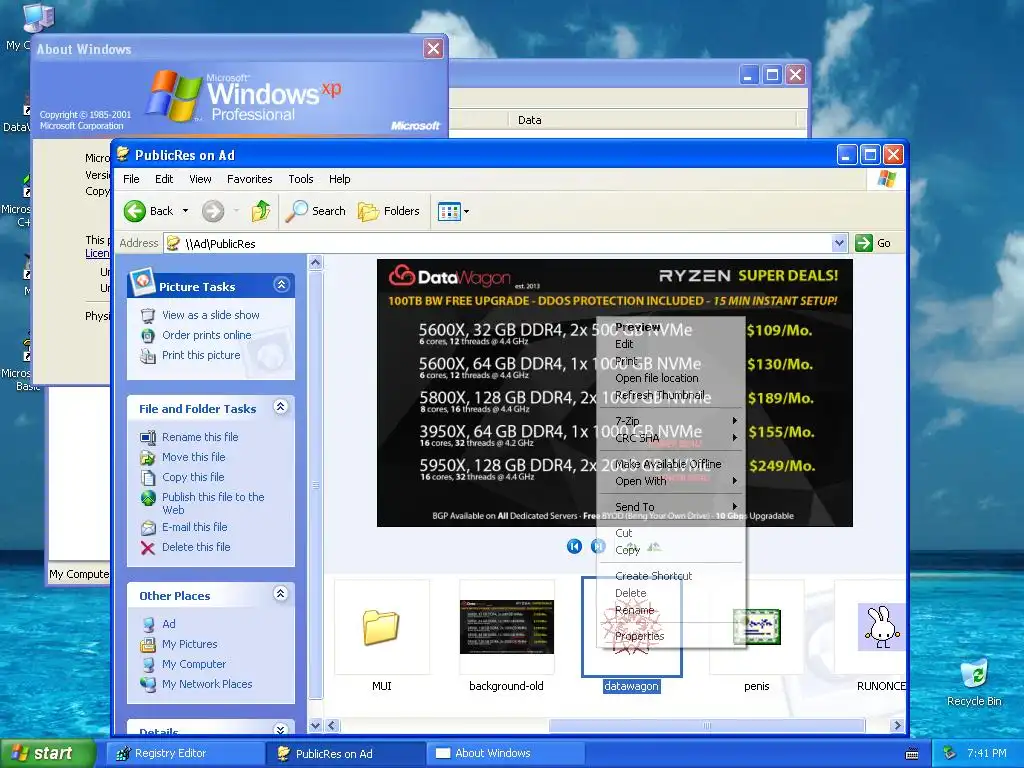Choose Refresh Thumbnail in context menu
This screenshot has height=768, width=1024.
tap(671, 395)
